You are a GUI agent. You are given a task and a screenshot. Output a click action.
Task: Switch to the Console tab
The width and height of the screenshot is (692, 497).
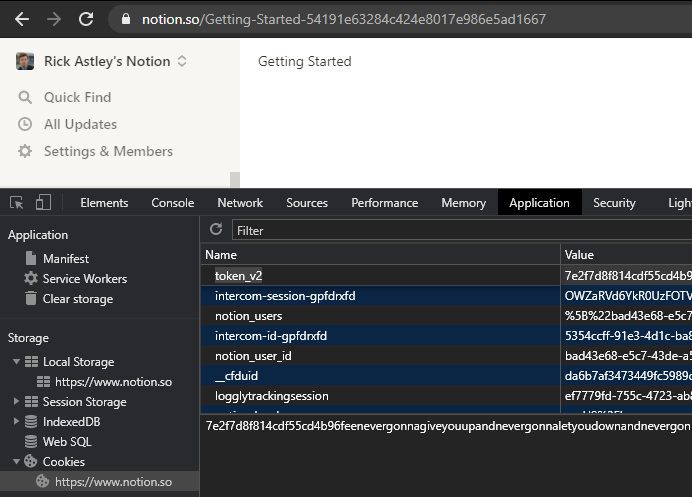[x=173, y=203]
